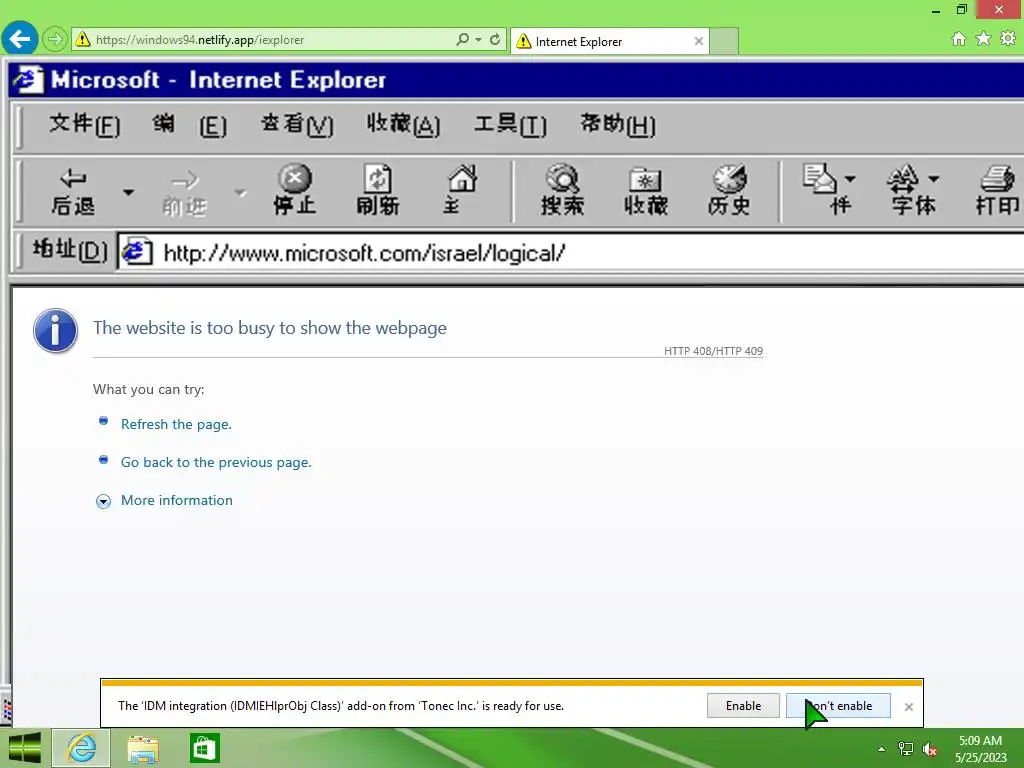Open the dropdown arrow next to outer search magnifier
This screenshot has width=1024, height=768.
coord(479,40)
